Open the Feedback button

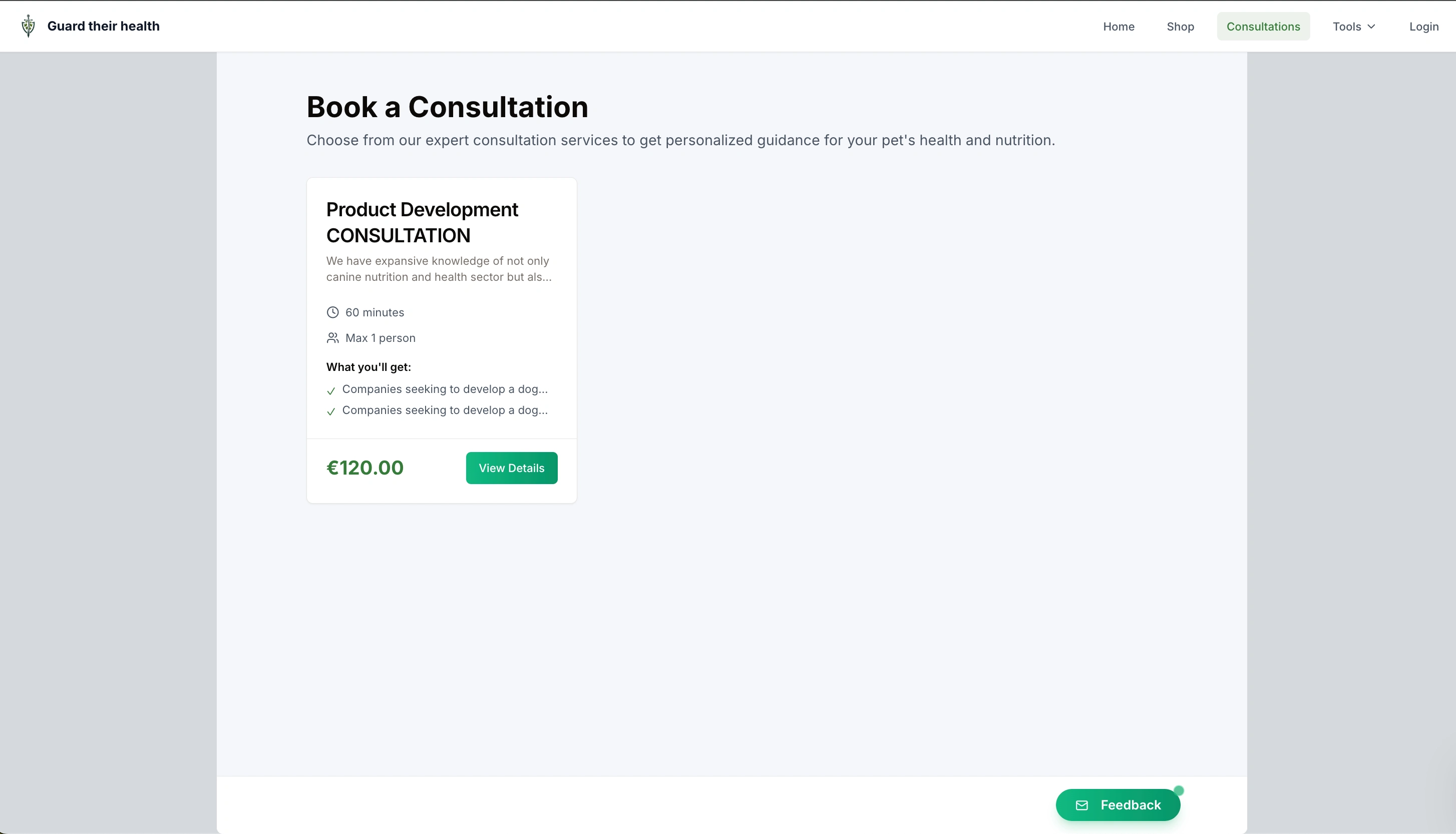click(1118, 805)
